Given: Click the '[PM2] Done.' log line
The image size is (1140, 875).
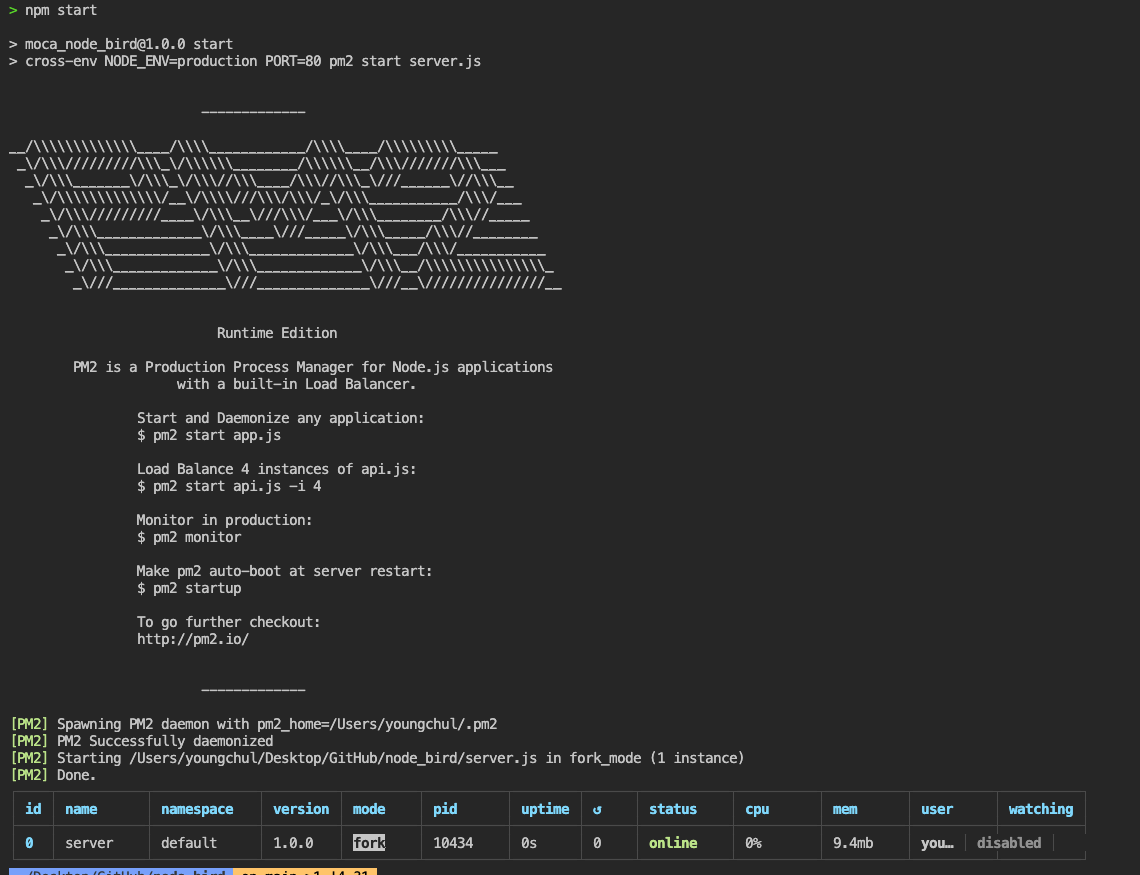Looking at the screenshot, I should coord(54,775).
